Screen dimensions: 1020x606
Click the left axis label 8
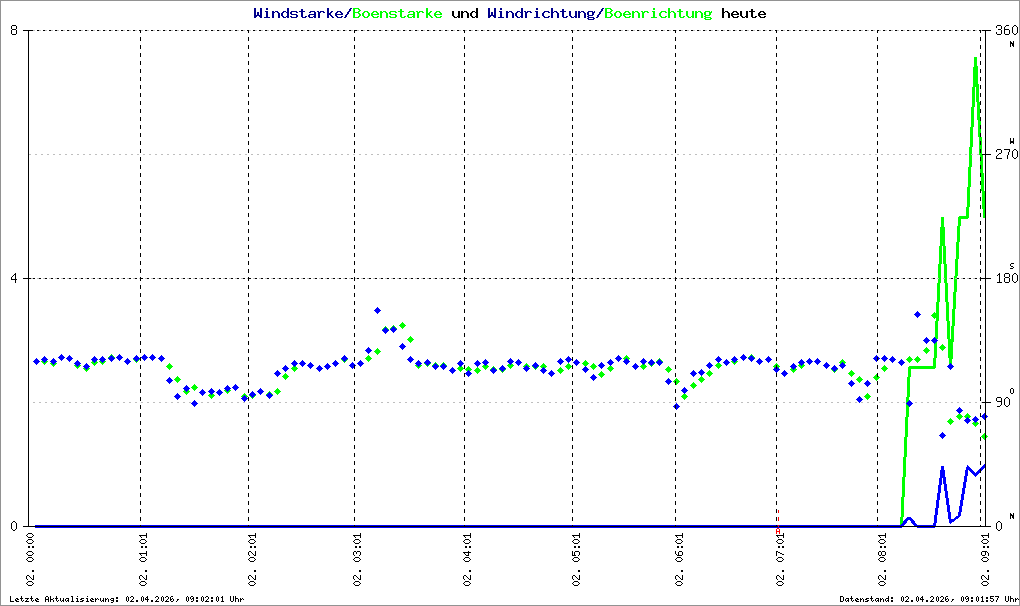pos(14,30)
